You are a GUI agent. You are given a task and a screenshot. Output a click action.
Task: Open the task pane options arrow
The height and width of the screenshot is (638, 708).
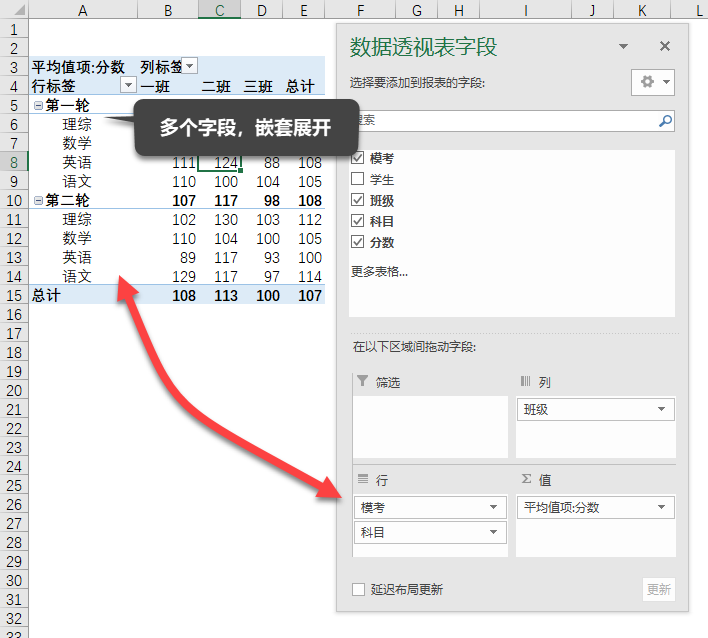pos(624,47)
